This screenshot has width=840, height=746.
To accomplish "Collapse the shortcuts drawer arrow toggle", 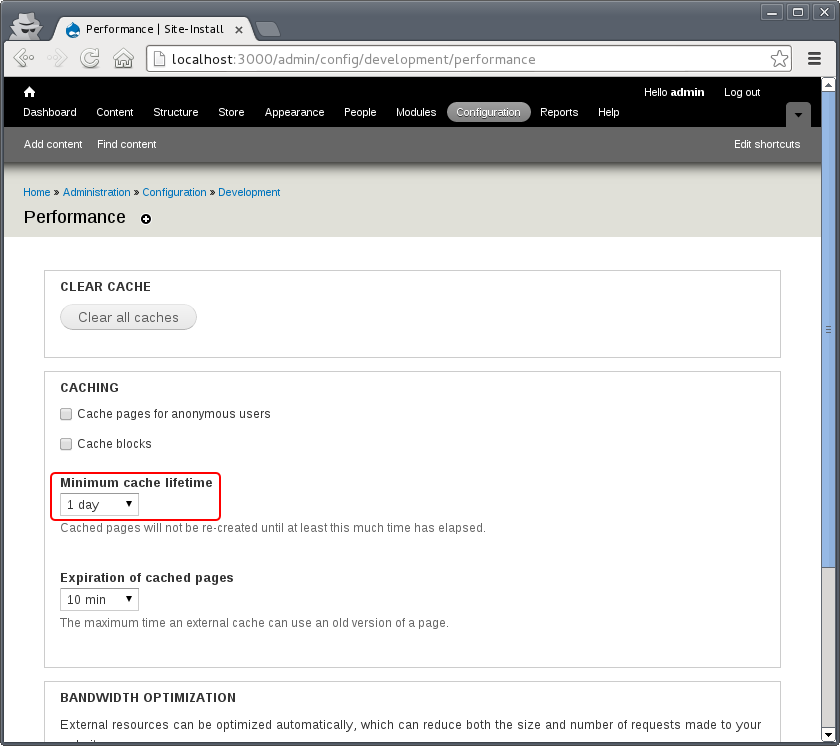I will coord(798,115).
